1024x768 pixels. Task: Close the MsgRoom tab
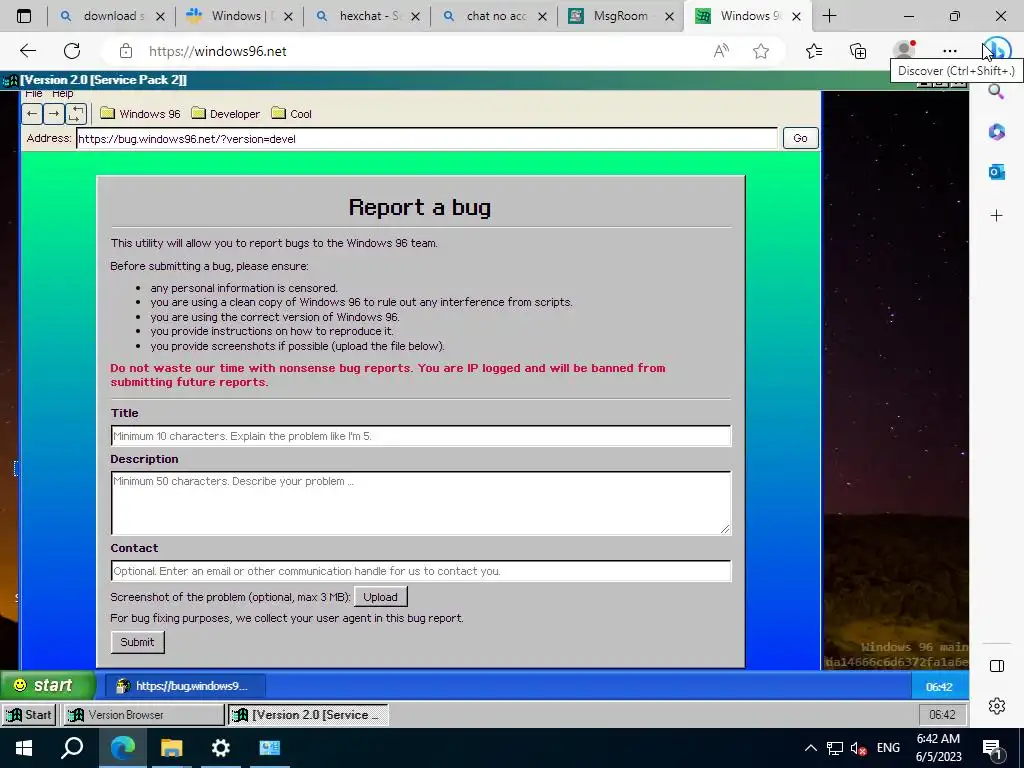669,17
